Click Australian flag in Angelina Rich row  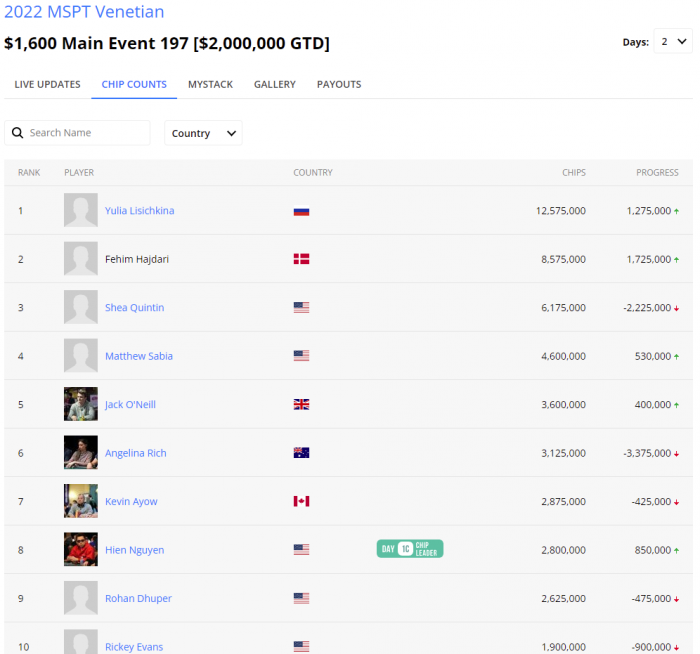(x=301, y=453)
